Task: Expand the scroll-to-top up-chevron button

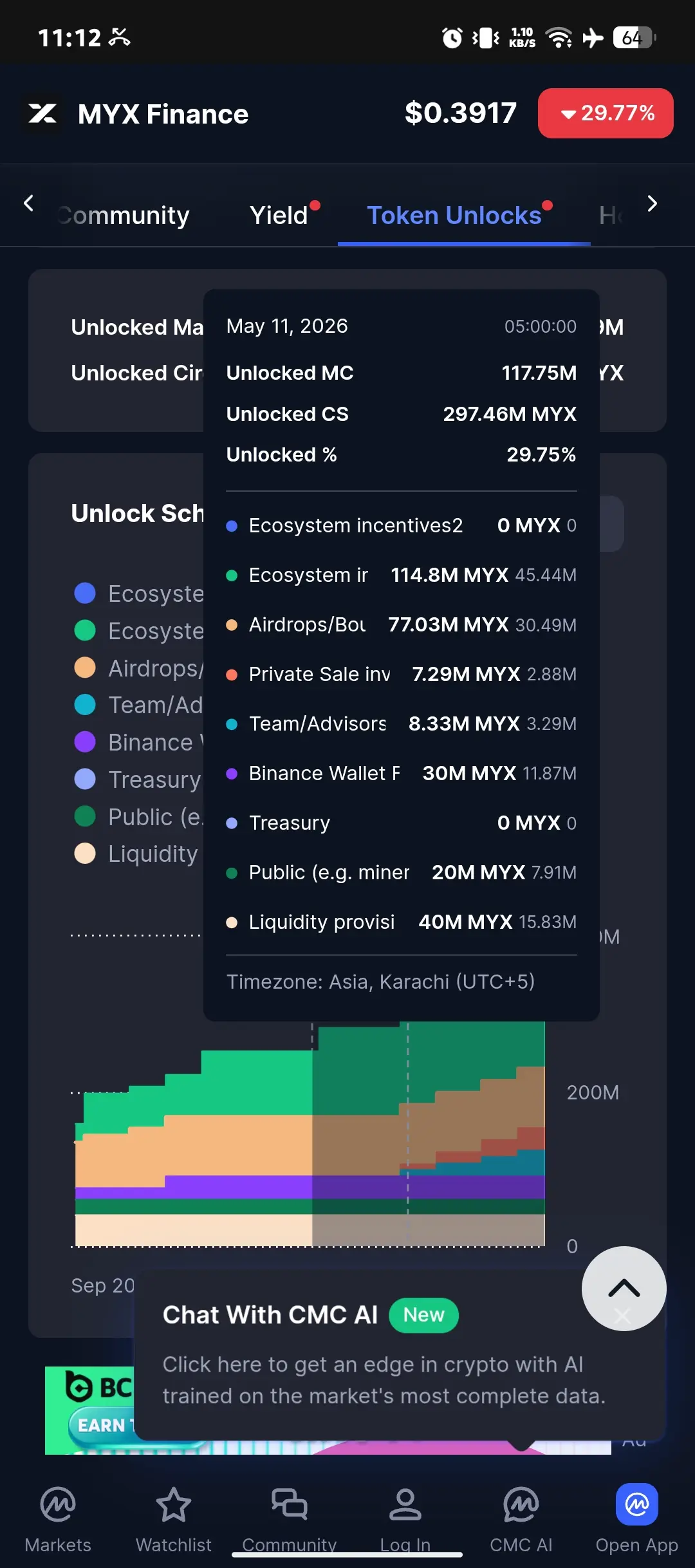Action: (624, 1288)
